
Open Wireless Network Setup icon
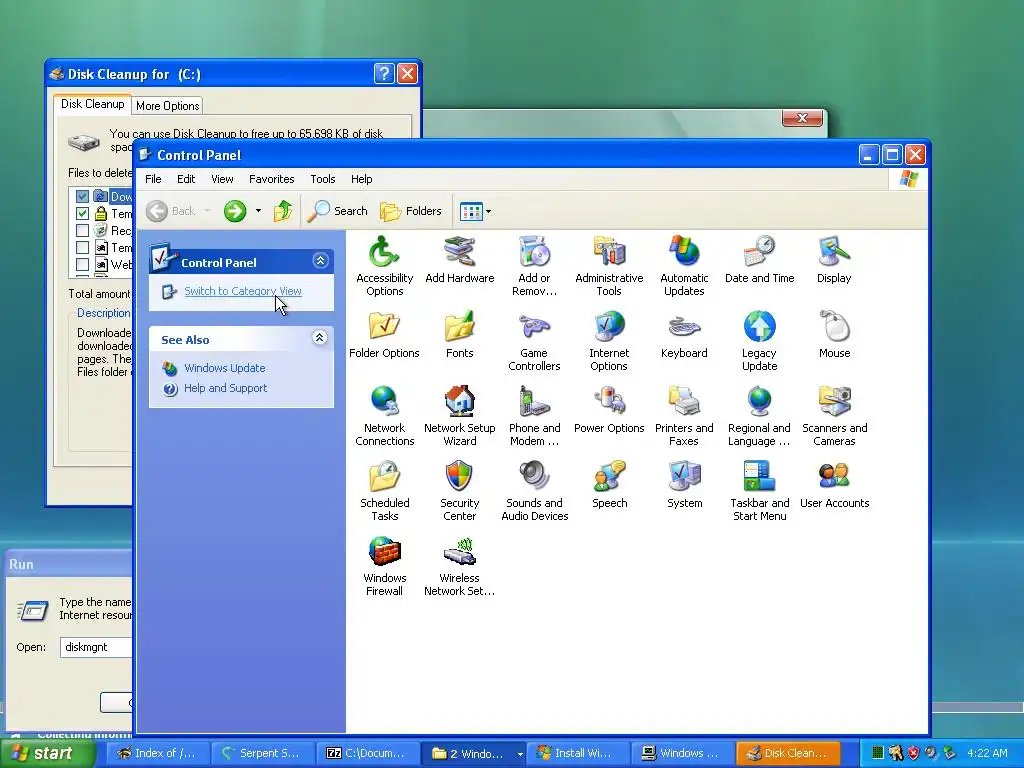pyautogui.click(x=459, y=566)
